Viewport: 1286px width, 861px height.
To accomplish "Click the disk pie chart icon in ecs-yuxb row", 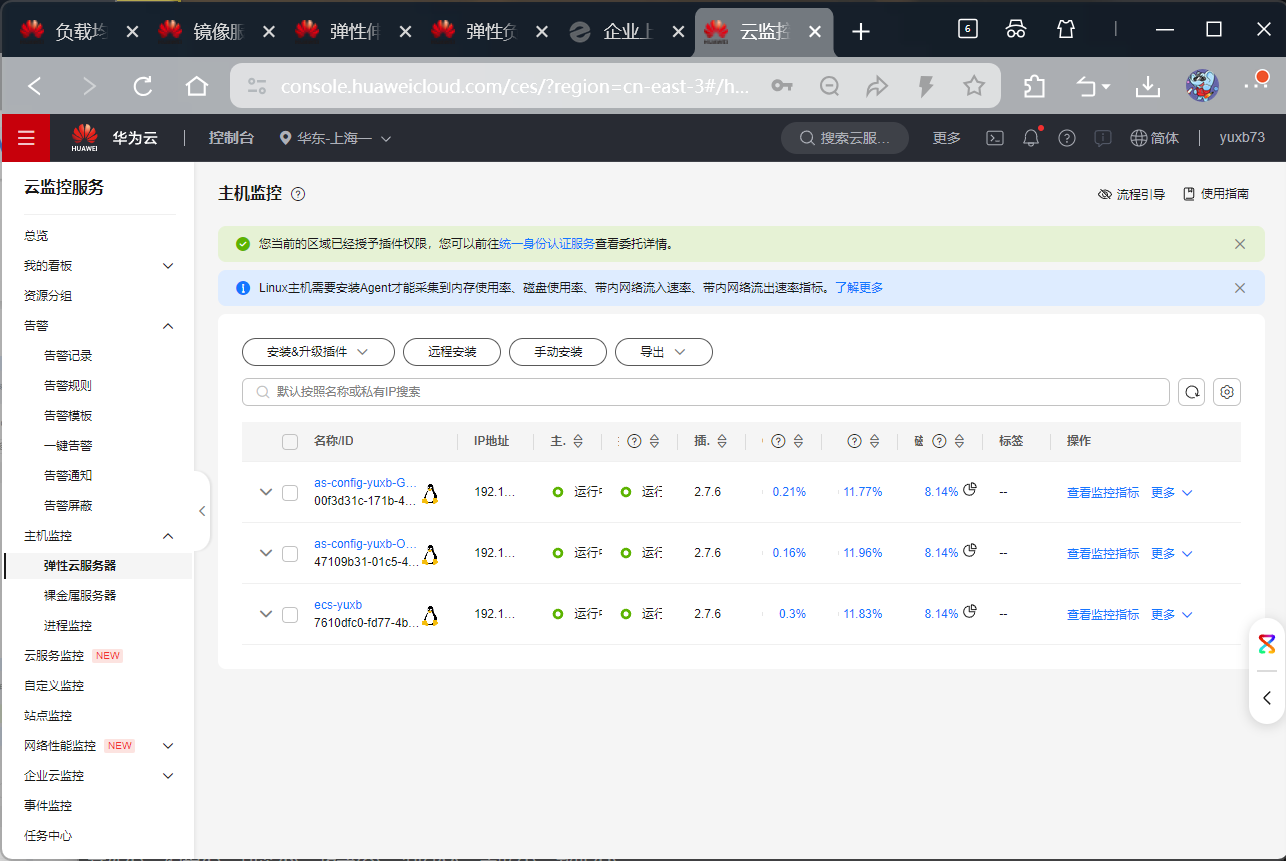I will click(969, 611).
